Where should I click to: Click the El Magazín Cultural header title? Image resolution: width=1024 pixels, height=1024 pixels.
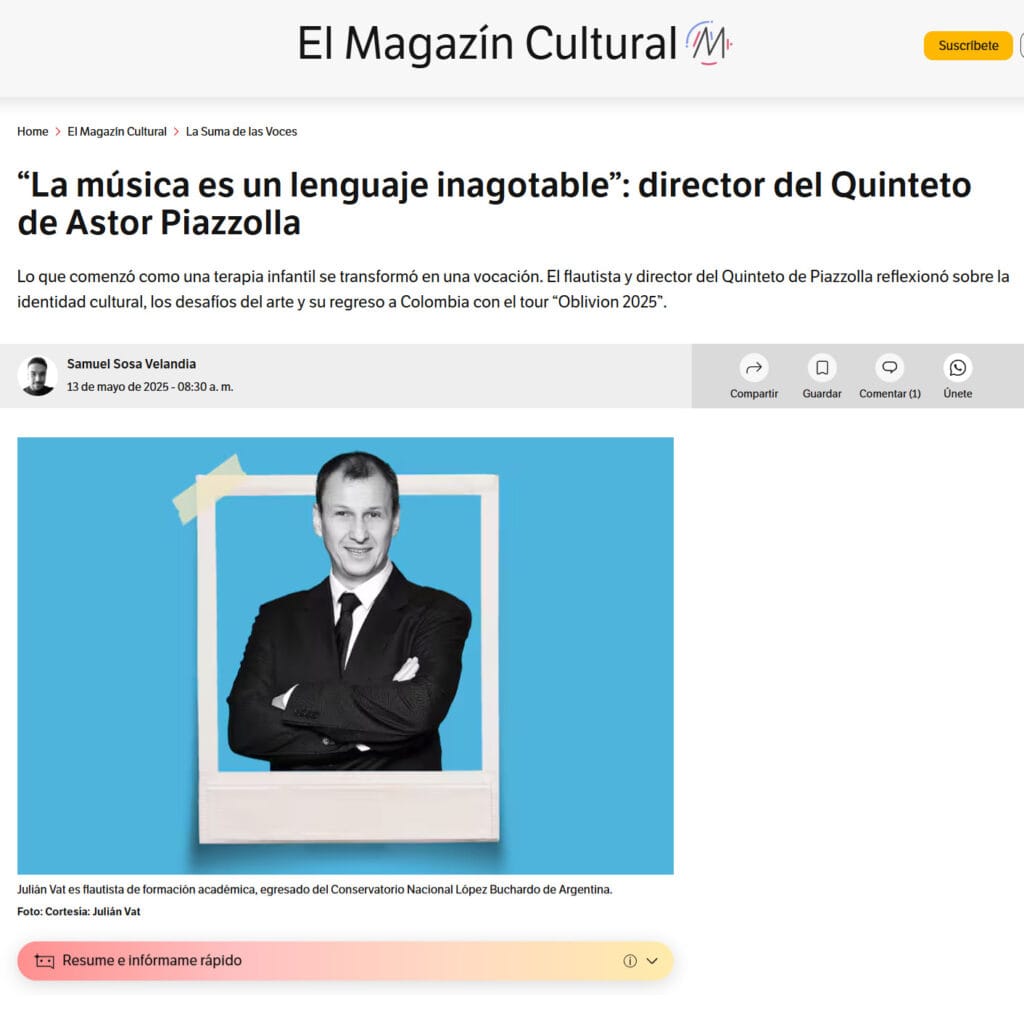click(x=487, y=45)
